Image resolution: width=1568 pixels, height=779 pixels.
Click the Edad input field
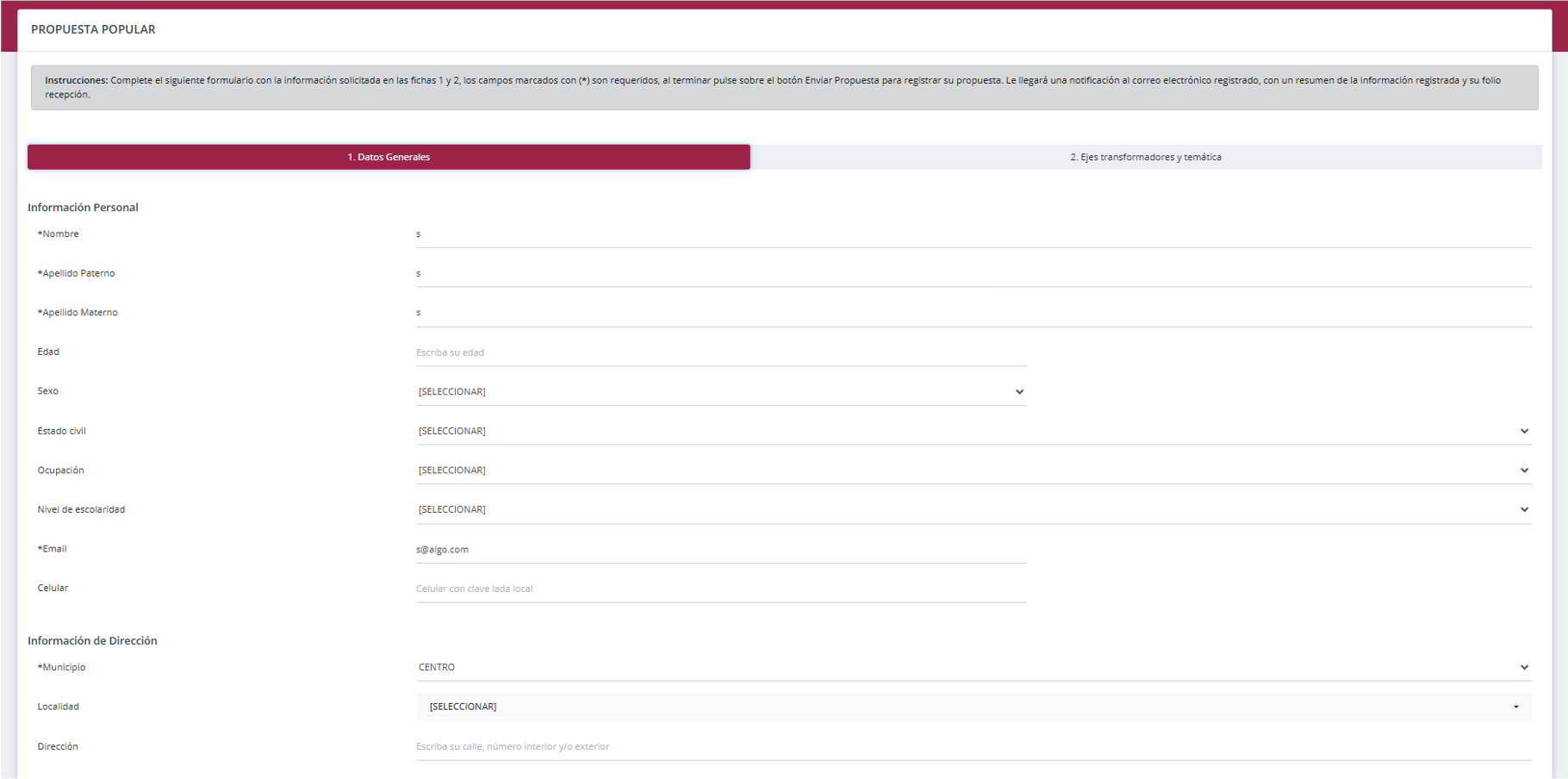click(x=720, y=352)
